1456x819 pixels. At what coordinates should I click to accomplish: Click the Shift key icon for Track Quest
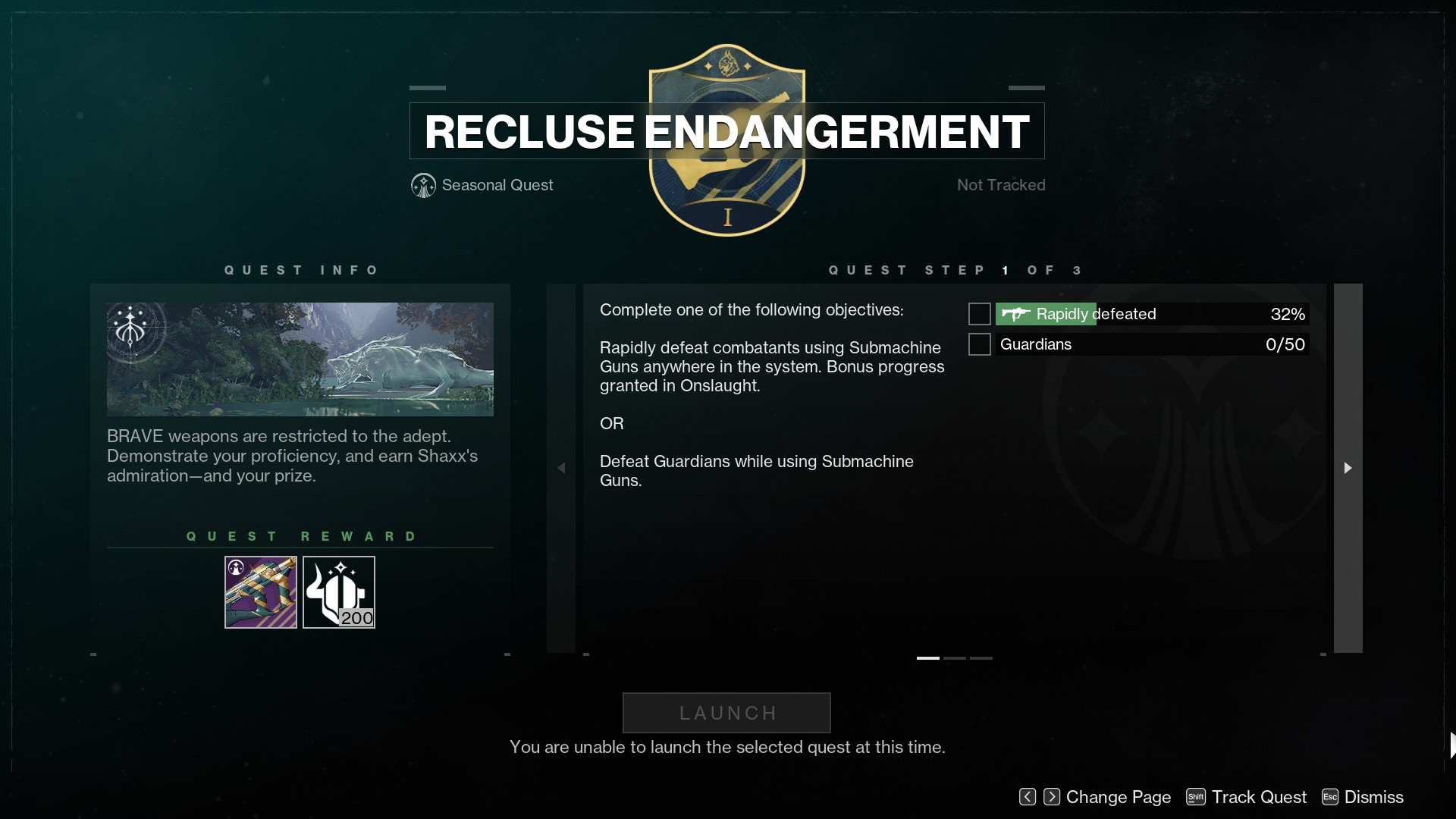tap(1196, 797)
